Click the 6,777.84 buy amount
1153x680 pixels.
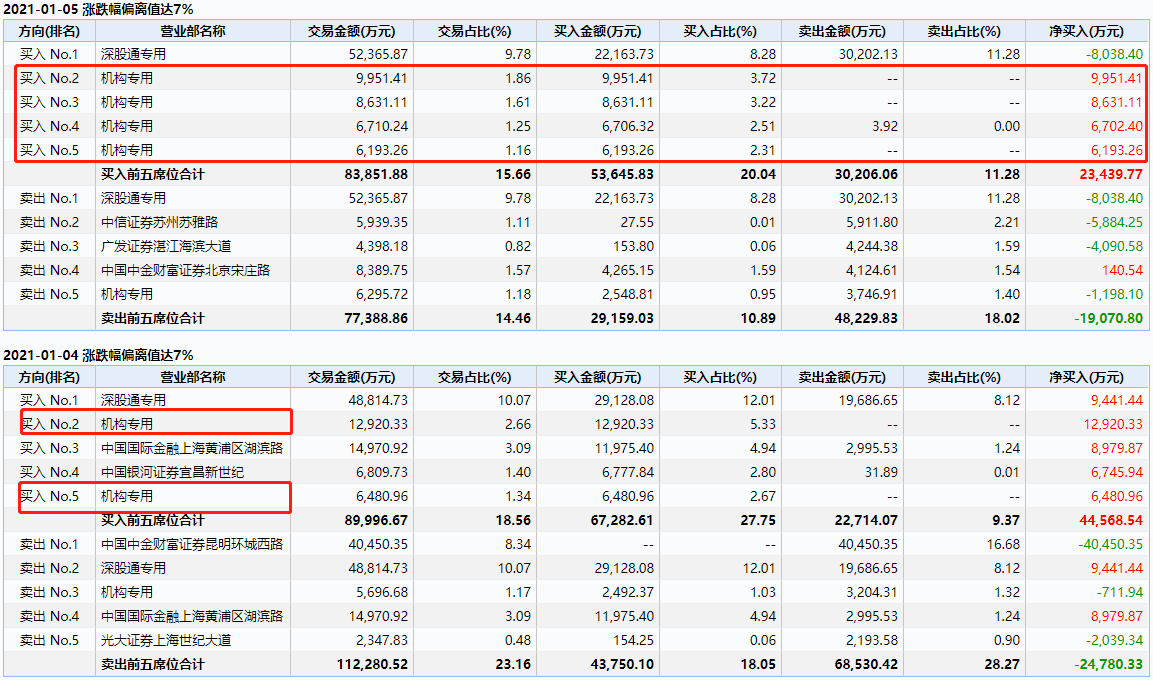tap(627, 472)
